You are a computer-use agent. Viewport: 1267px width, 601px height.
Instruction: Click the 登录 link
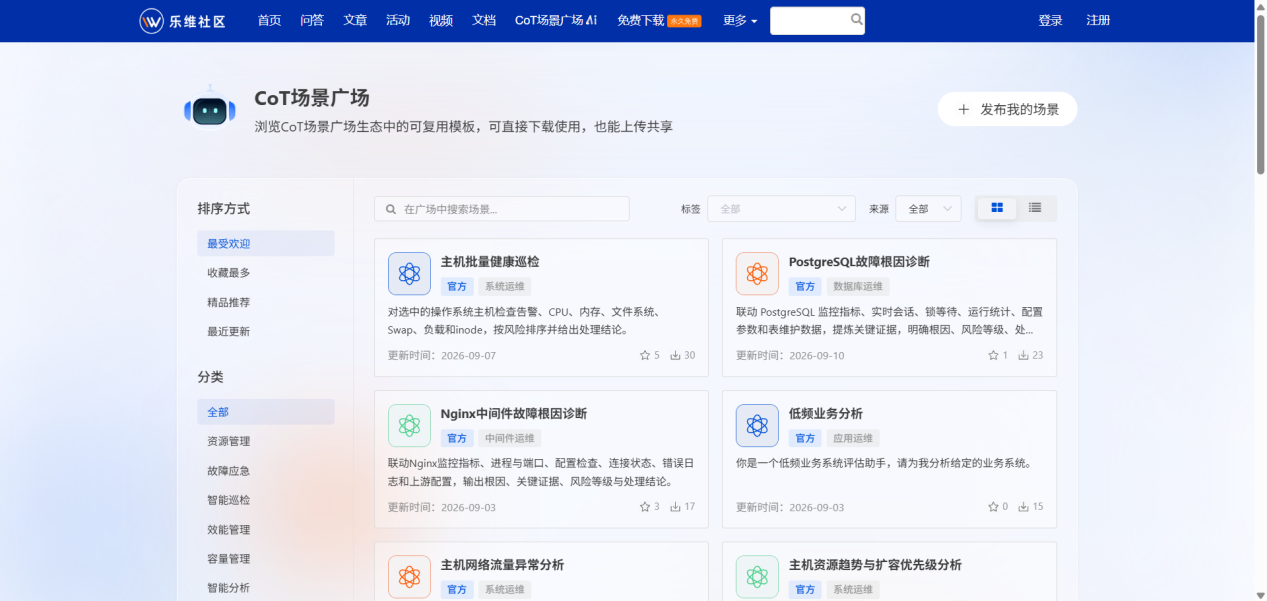pyautogui.click(x=1050, y=21)
